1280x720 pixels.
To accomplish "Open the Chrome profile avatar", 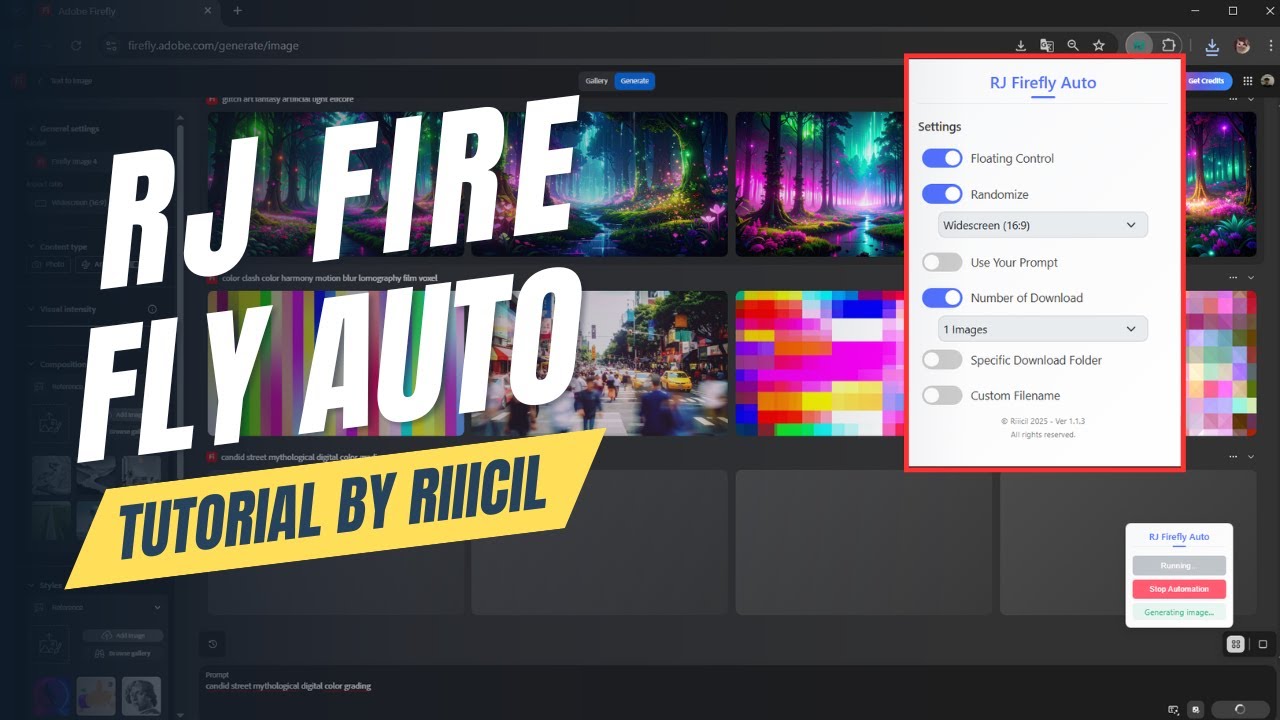I will click(1243, 45).
